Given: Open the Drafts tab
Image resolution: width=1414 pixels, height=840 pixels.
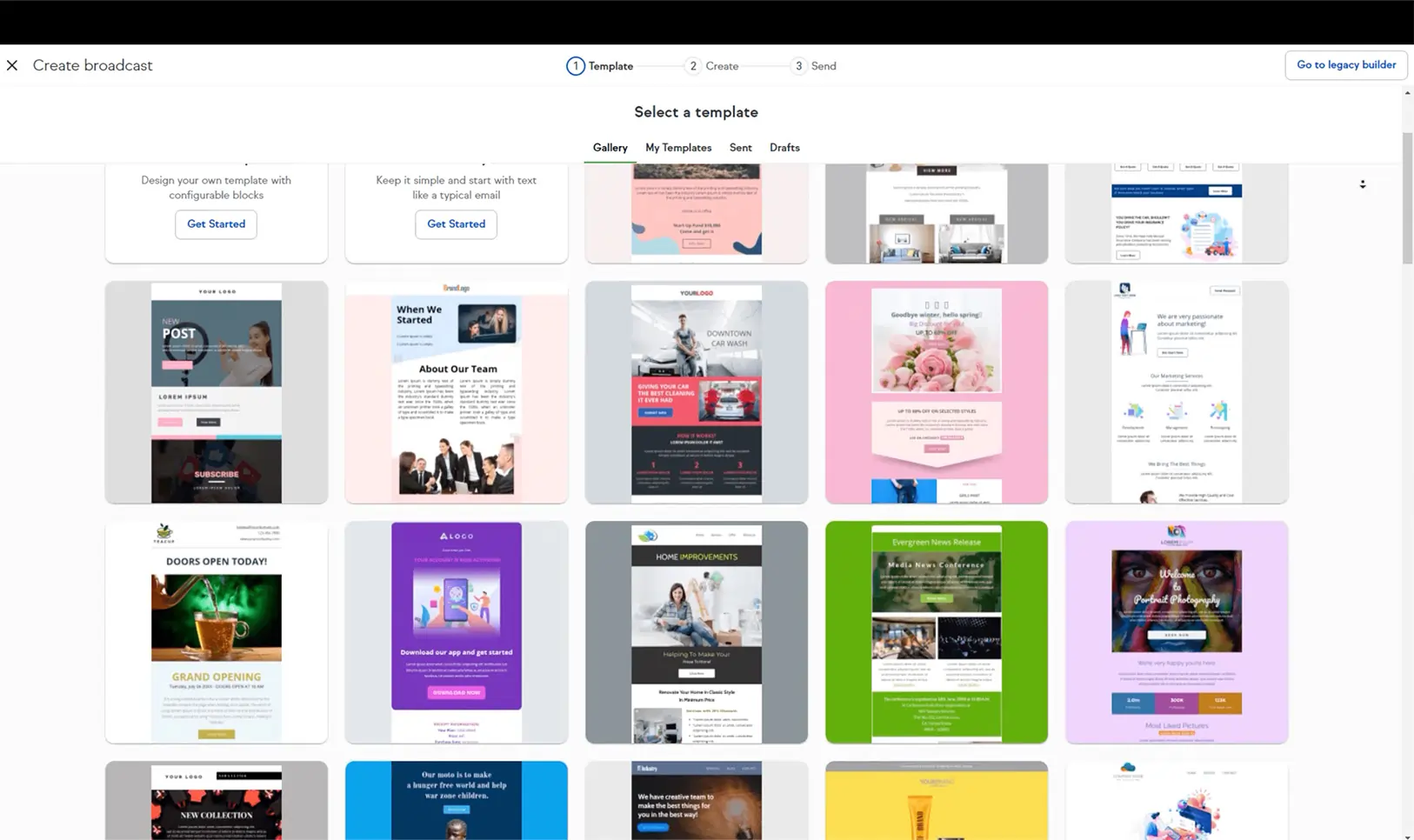Looking at the screenshot, I should tap(784, 148).
